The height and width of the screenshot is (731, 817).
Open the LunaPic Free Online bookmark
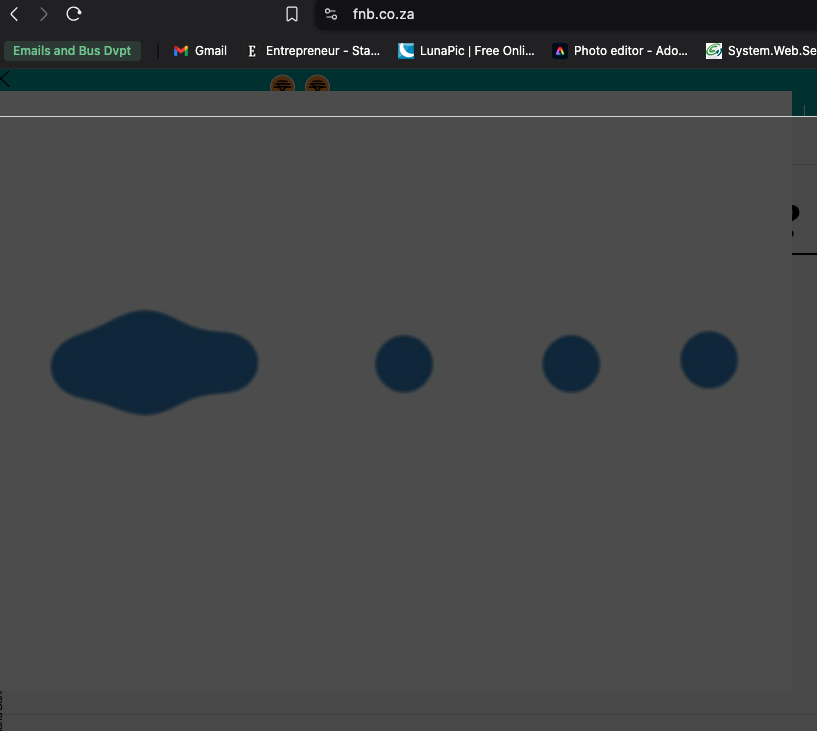pyautogui.click(x=467, y=51)
